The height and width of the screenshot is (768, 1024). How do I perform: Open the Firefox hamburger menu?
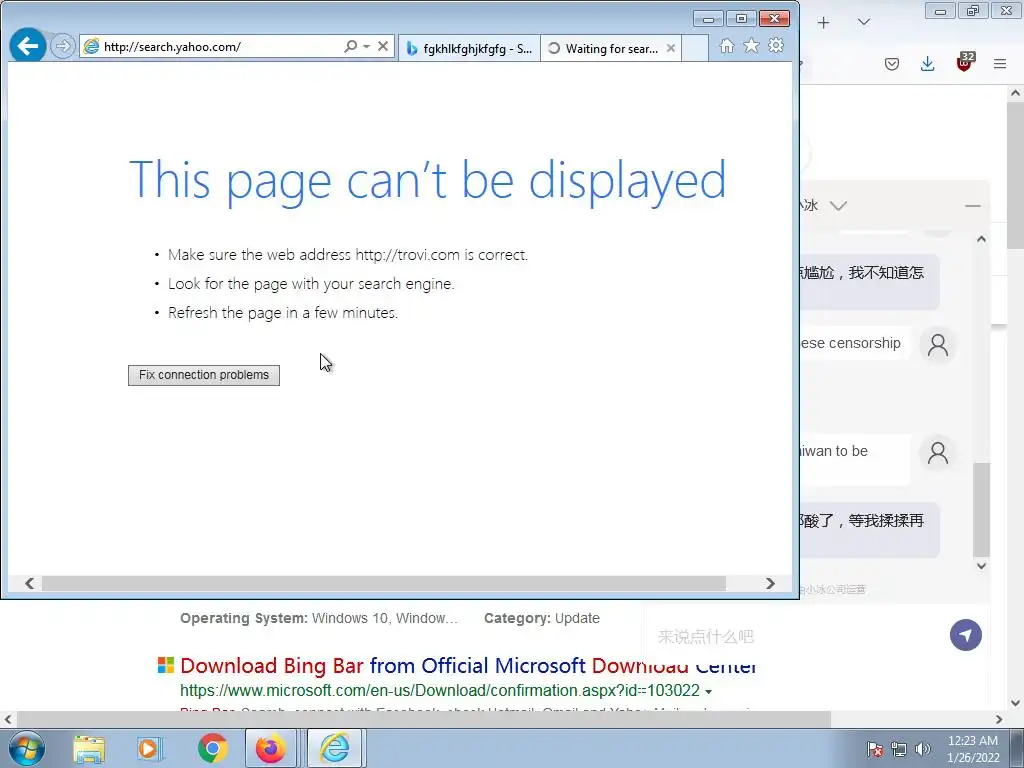[x=1000, y=64]
